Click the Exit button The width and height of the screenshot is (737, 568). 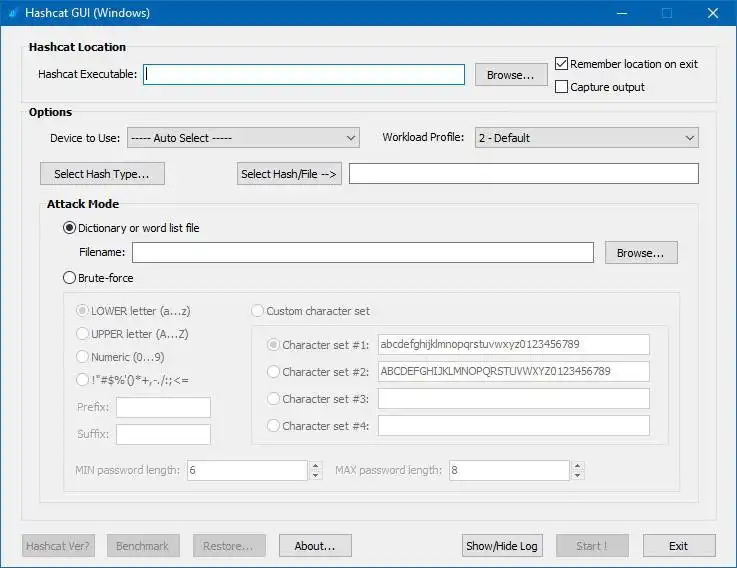coord(679,545)
